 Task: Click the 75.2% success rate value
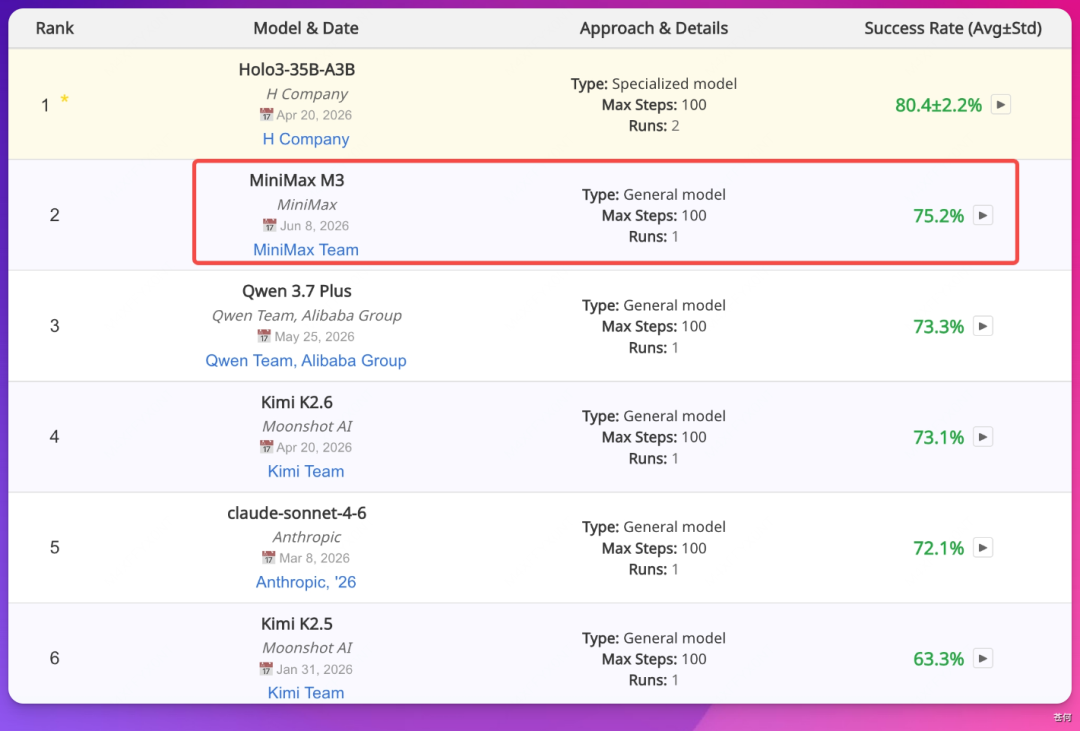pyautogui.click(x=938, y=216)
